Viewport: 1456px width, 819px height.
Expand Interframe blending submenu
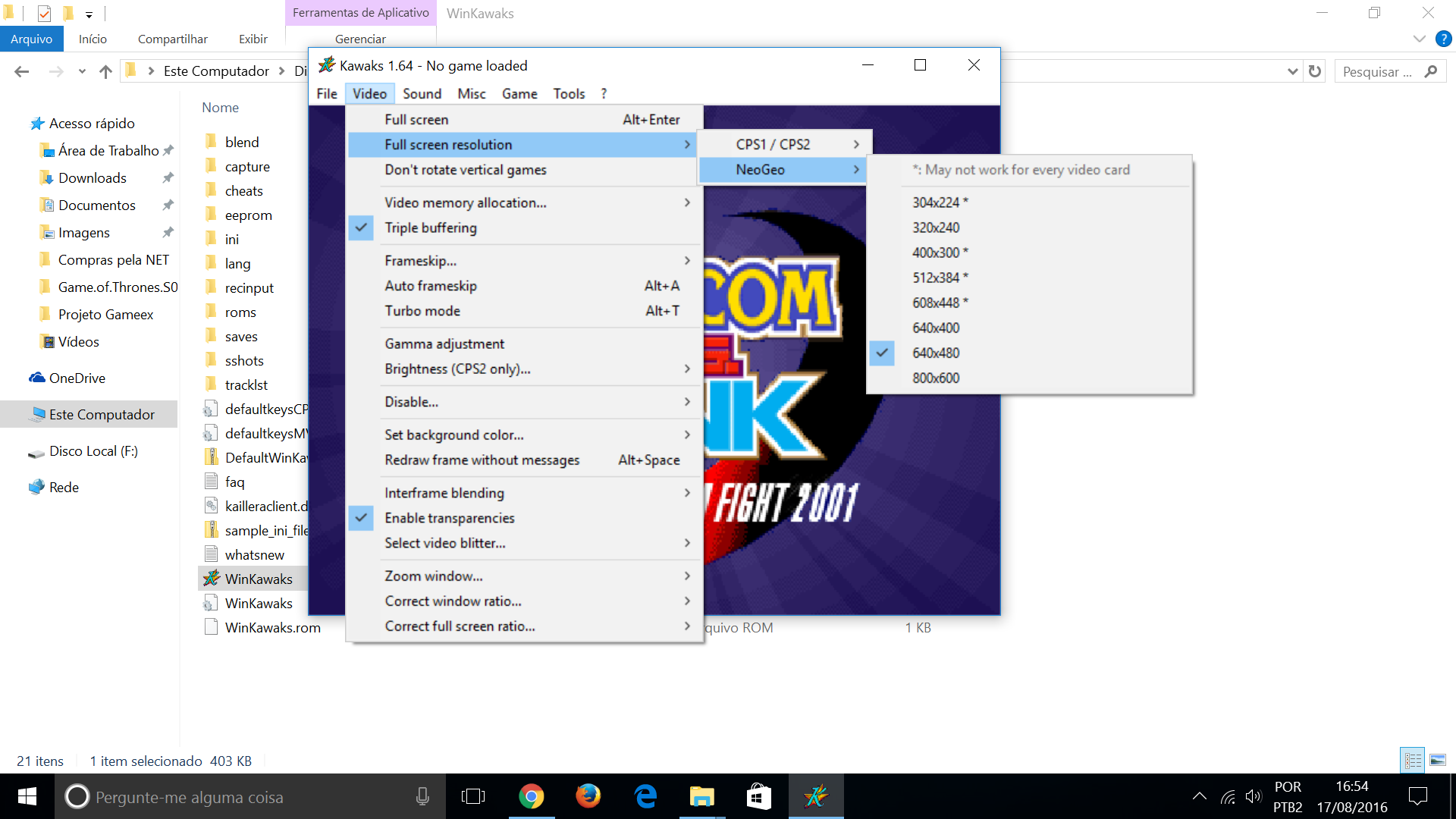pos(523,493)
